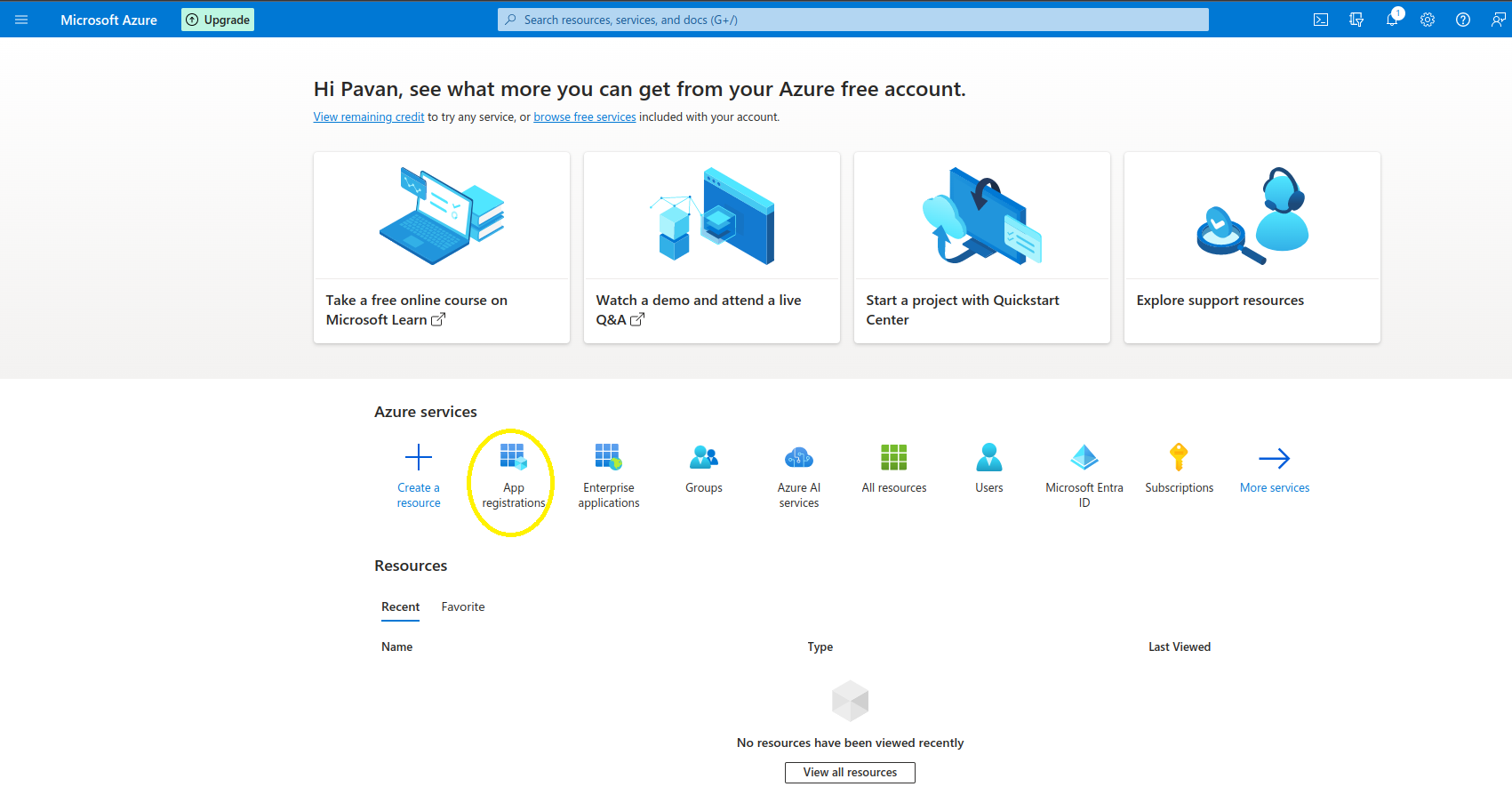Viewport: 1512px width, 811px height.
Task: Click the Name column header
Action: [397, 646]
